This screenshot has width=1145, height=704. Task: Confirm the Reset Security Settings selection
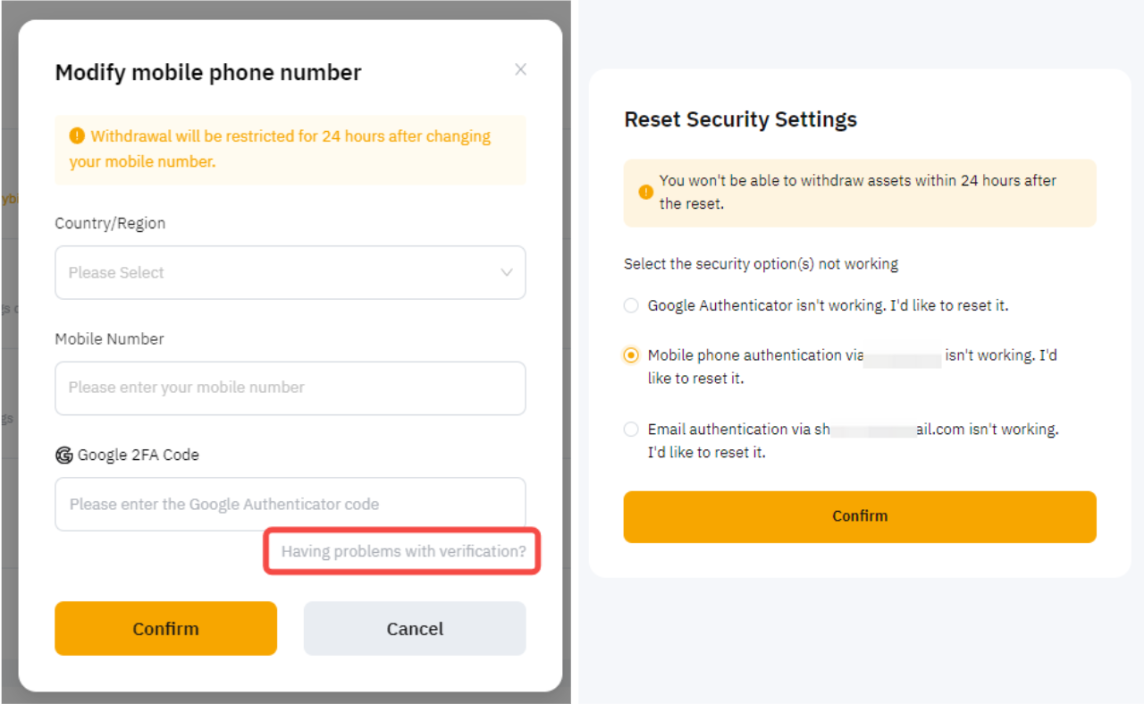pyautogui.click(x=859, y=516)
